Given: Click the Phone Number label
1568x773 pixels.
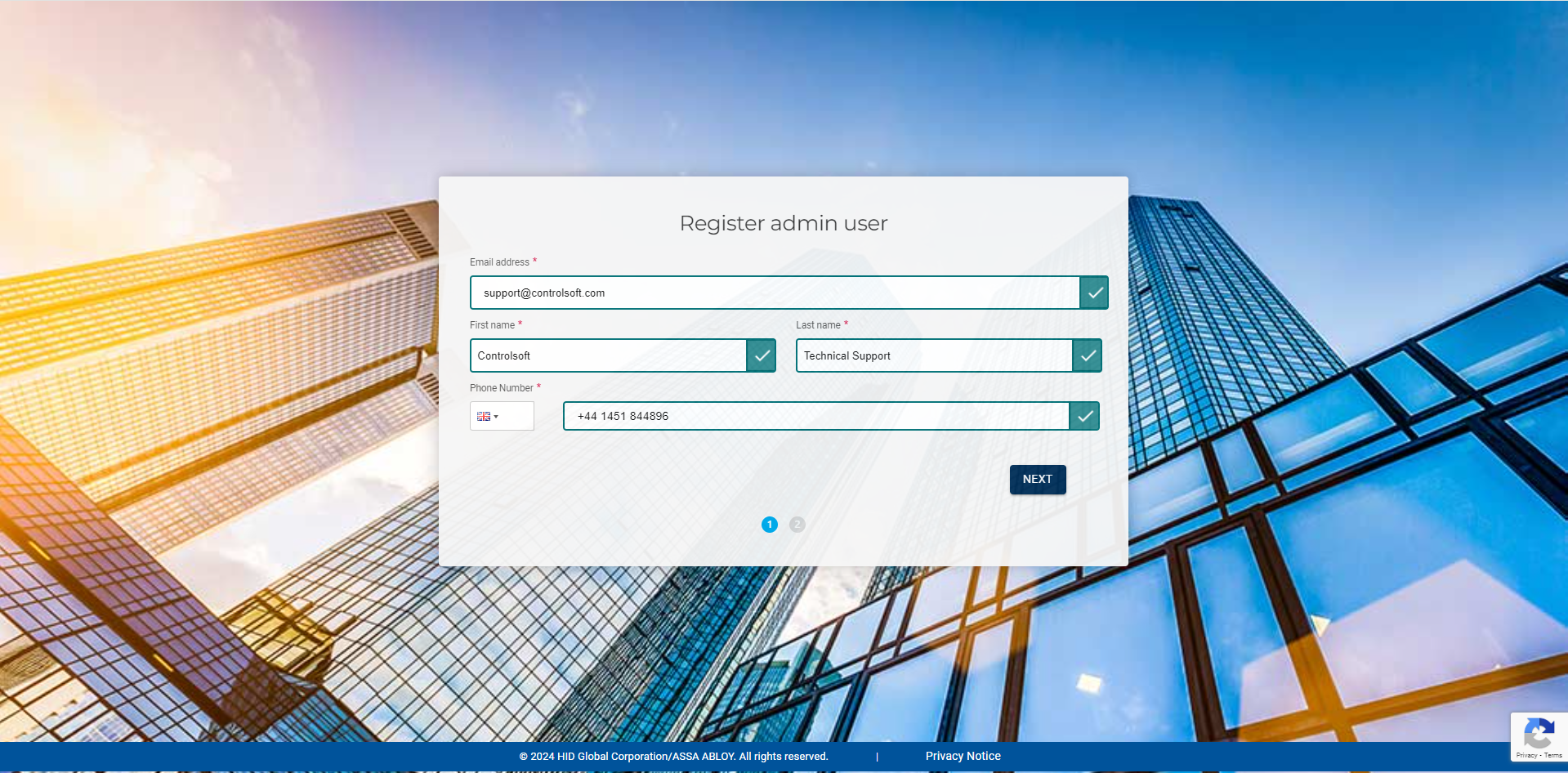Looking at the screenshot, I should 501,388.
